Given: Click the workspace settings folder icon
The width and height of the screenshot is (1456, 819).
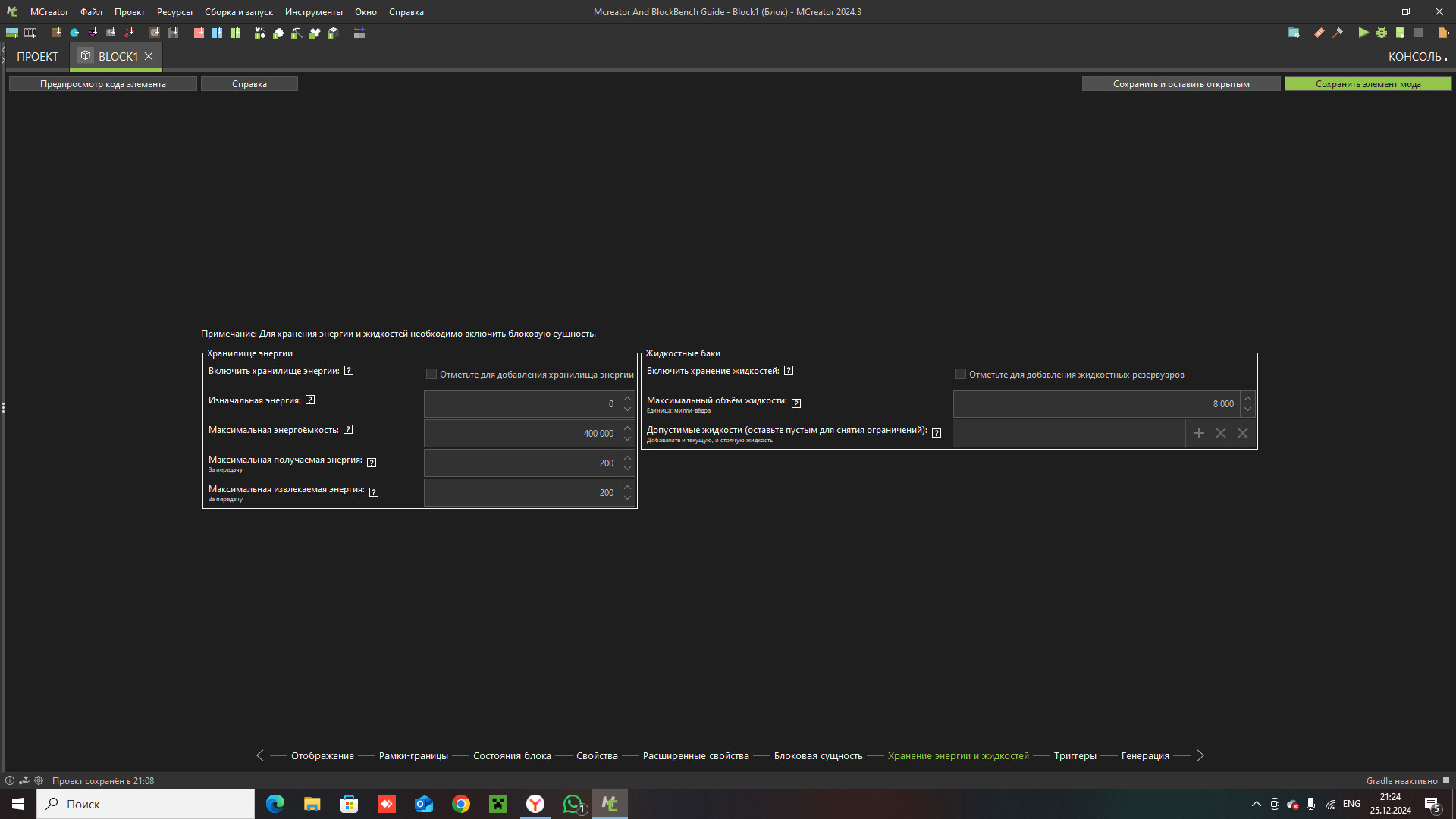Looking at the screenshot, I should [x=1294, y=33].
